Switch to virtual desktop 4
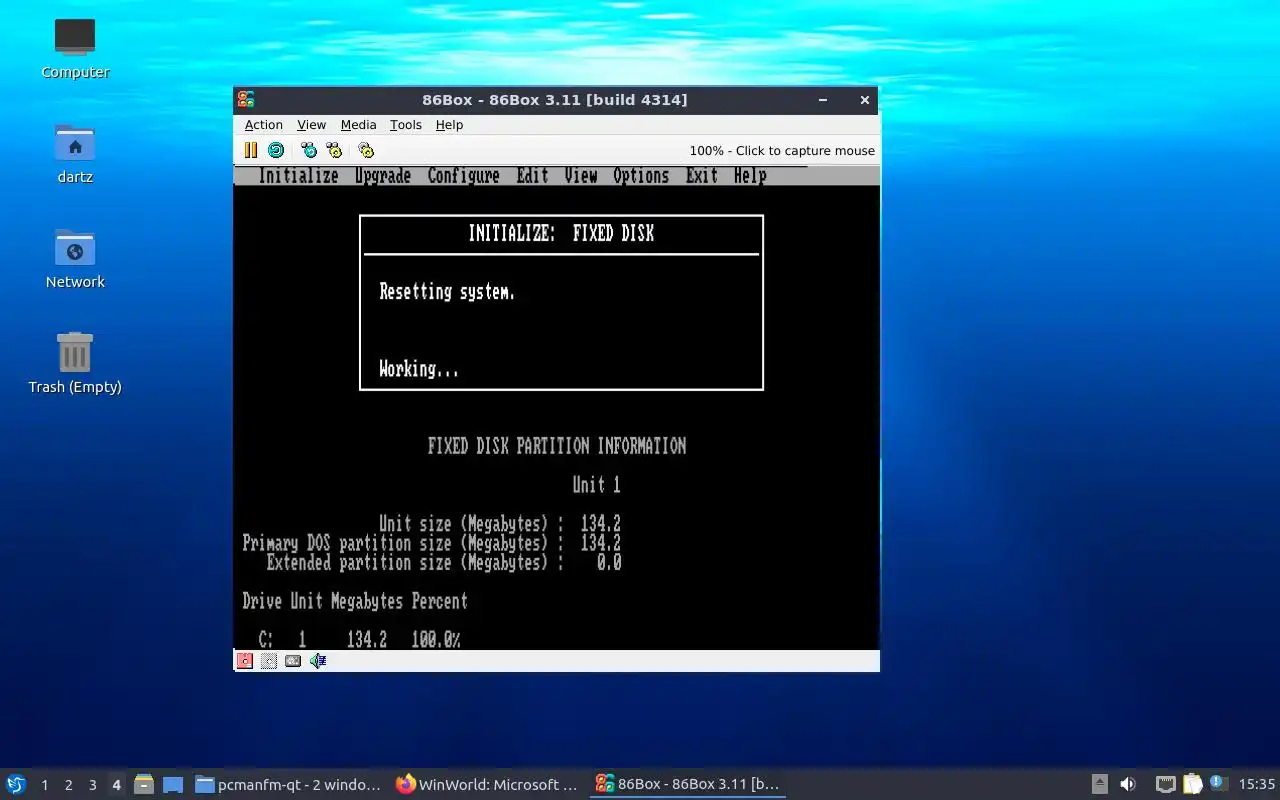 coord(116,785)
